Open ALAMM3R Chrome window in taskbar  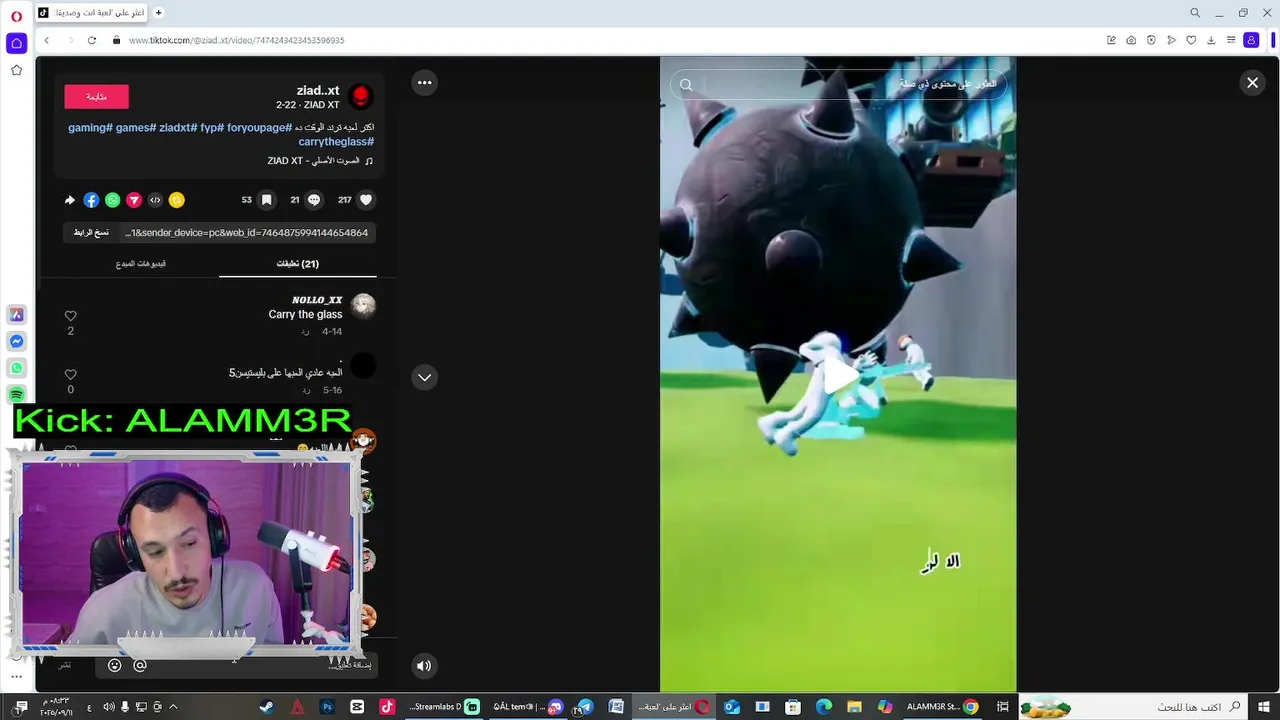(x=943, y=707)
